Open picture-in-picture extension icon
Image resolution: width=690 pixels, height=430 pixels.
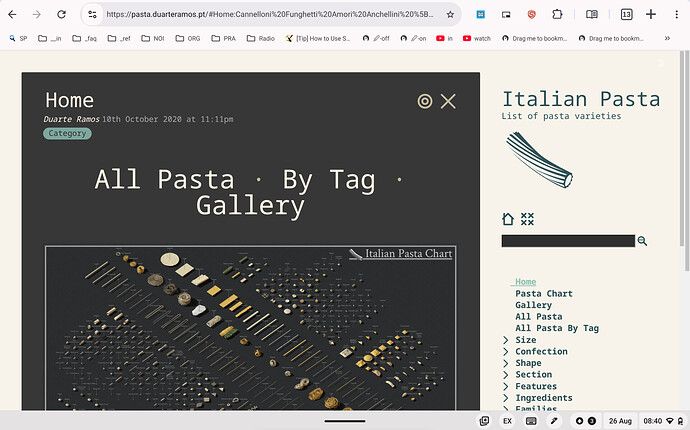tap(506, 15)
